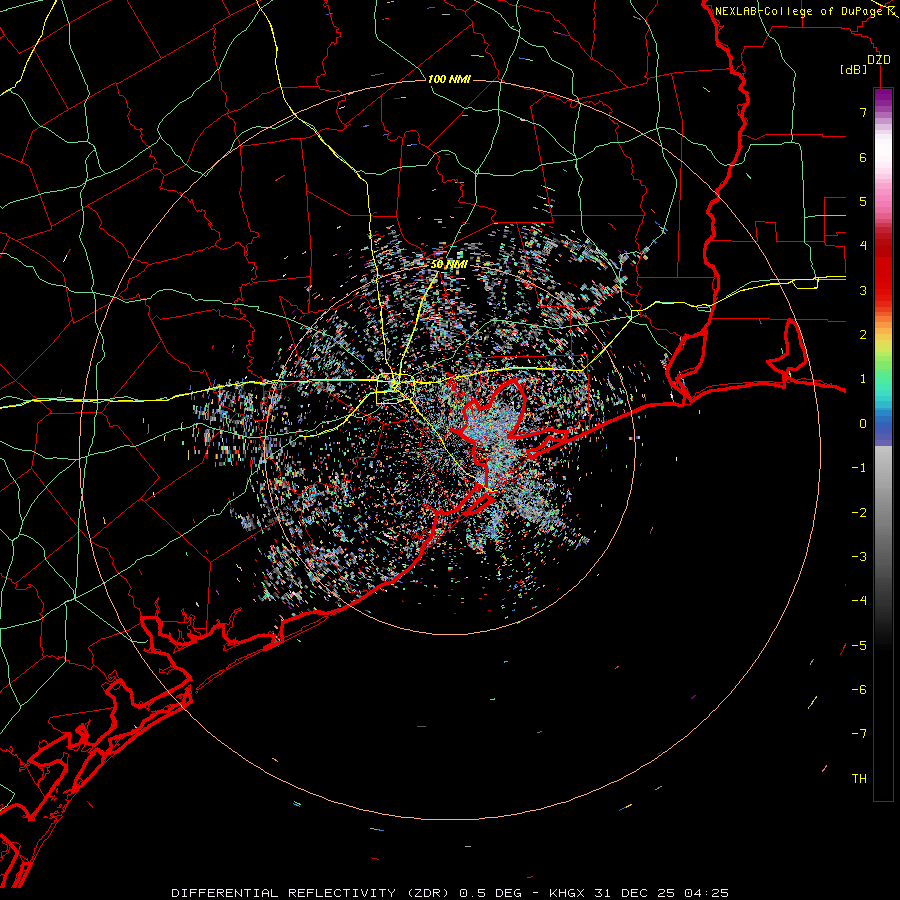Click the 4 value on the color scale
This screenshot has width=900, height=900.
click(863, 246)
